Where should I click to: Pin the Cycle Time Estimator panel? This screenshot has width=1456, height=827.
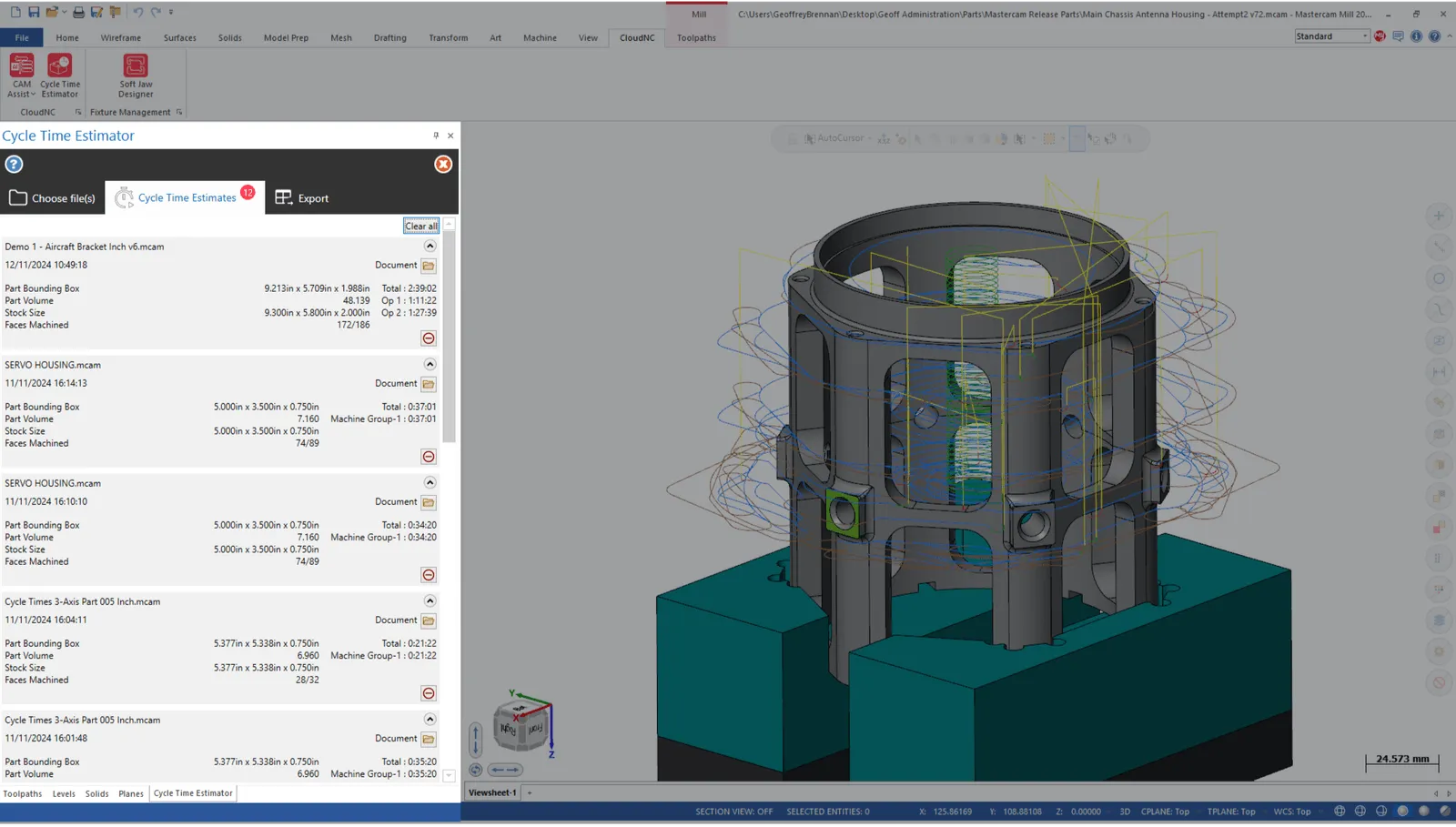(436, 136)
